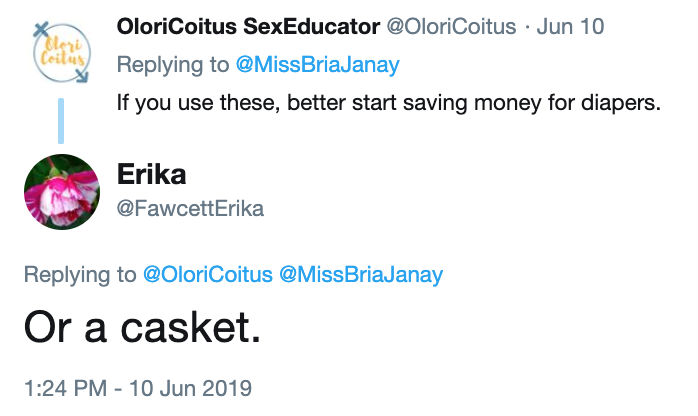
Task: Open the Jun 10 tweet date
Action: click(x=571, y=27)
